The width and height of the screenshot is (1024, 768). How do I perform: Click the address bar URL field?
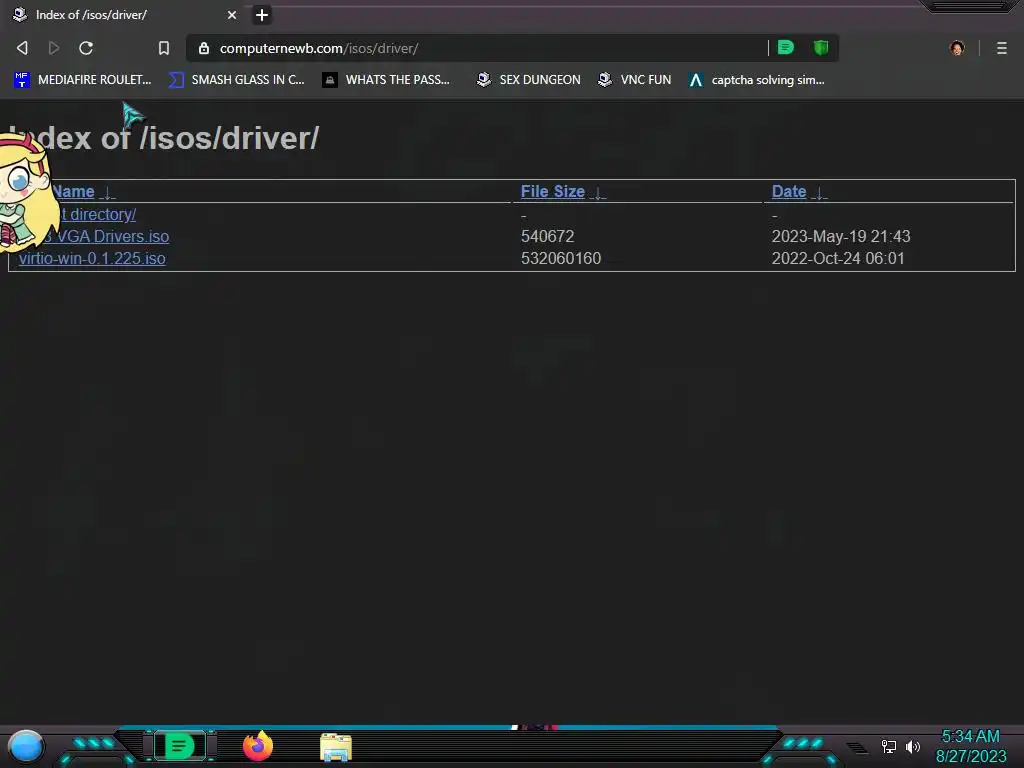click(483, 48)
